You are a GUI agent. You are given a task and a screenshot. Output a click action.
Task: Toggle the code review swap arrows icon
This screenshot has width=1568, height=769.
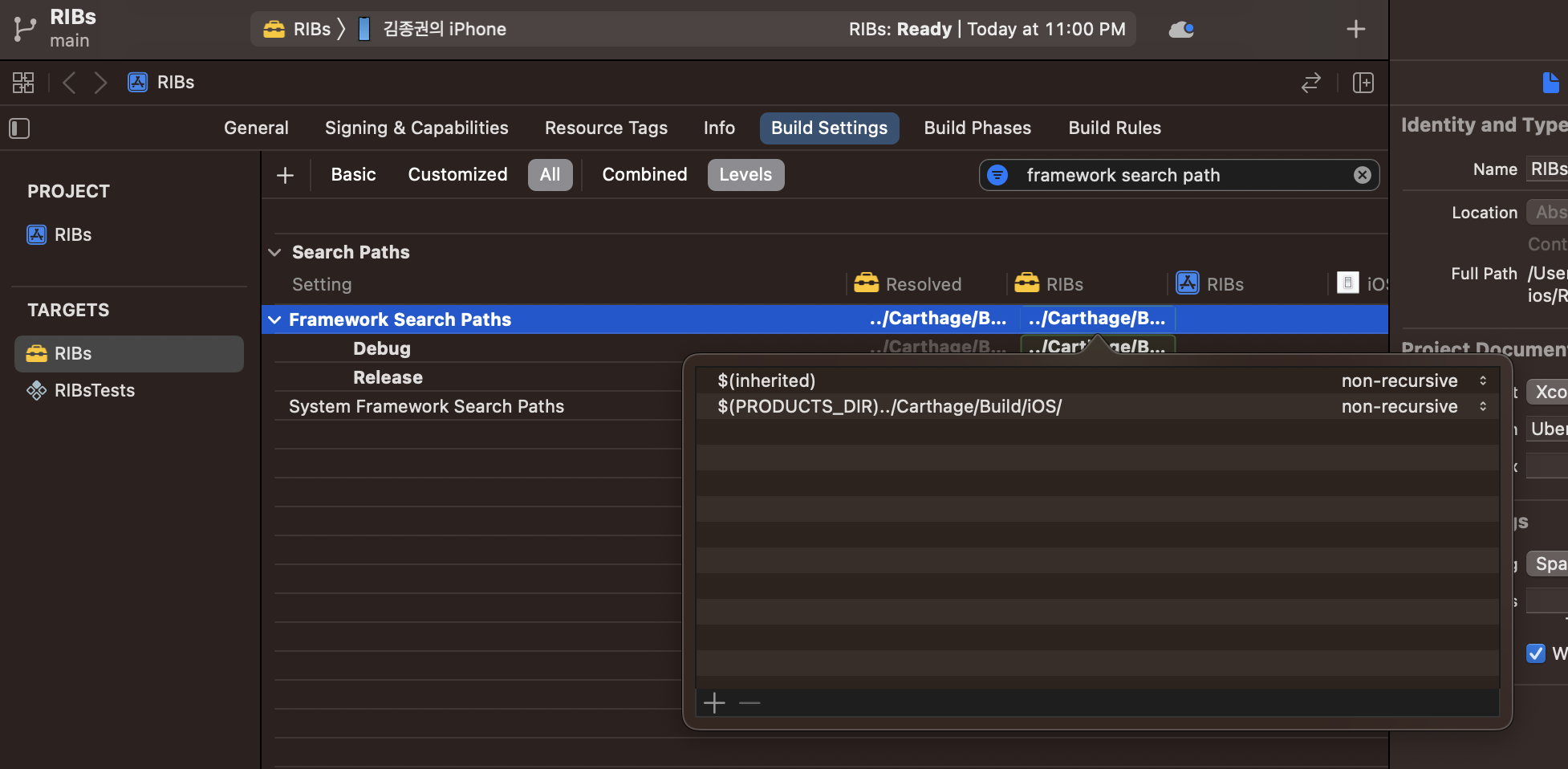(1311, 83)
